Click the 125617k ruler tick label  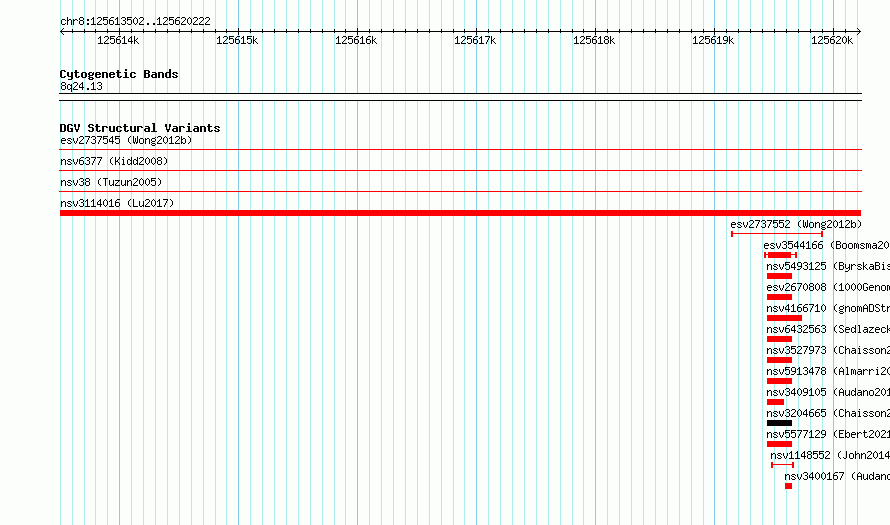click(475, 40)
